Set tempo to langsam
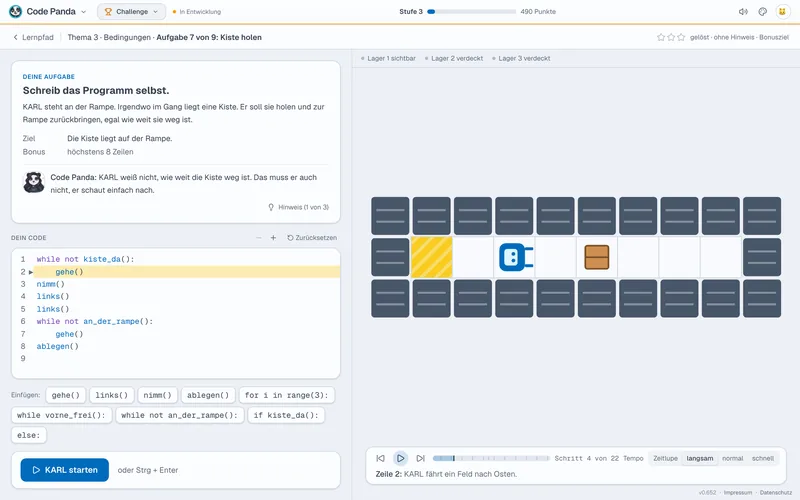The image size is (800, 500). 699,458
